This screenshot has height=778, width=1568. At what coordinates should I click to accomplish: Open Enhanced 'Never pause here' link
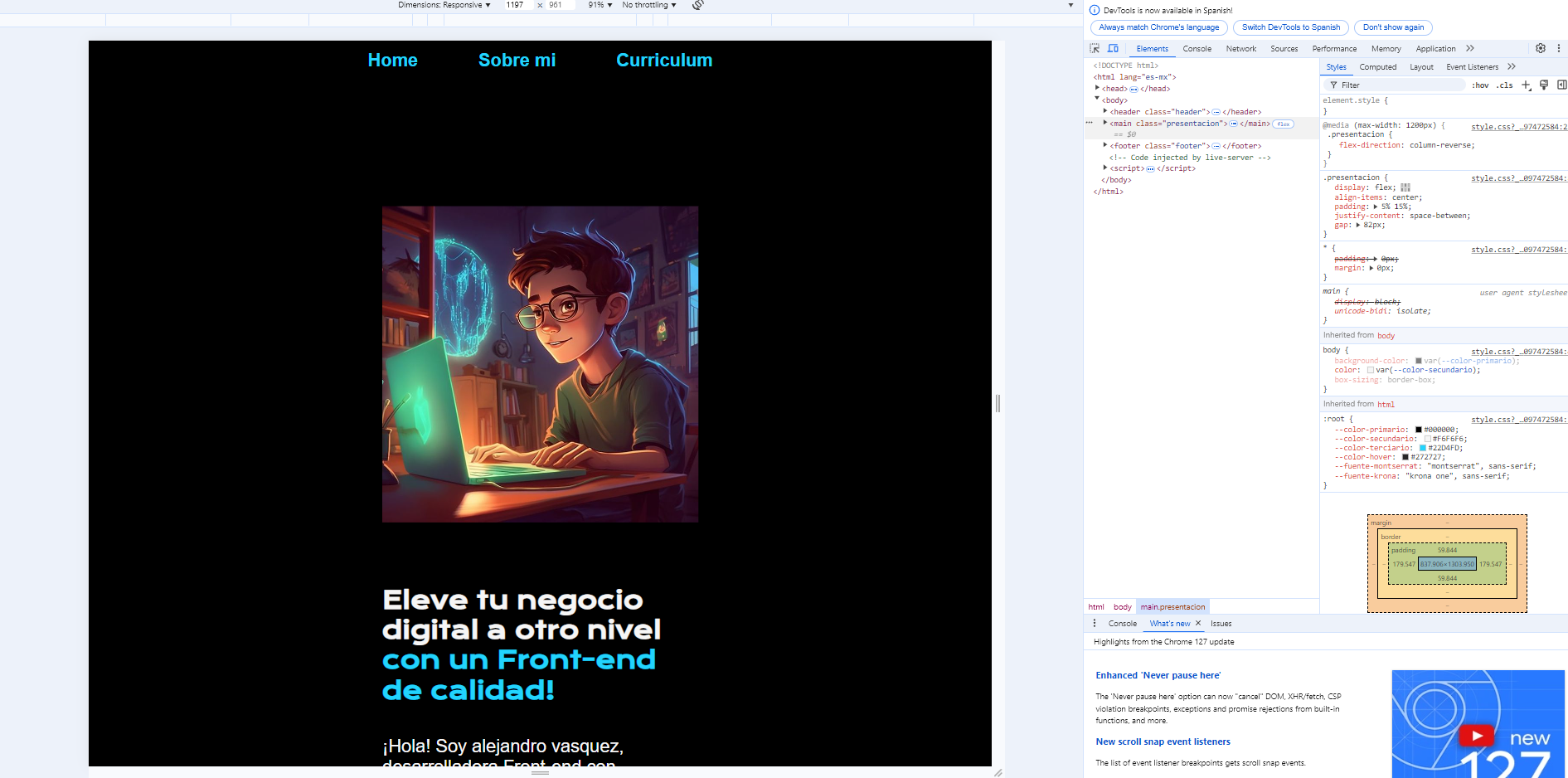tap(1158, 675)
